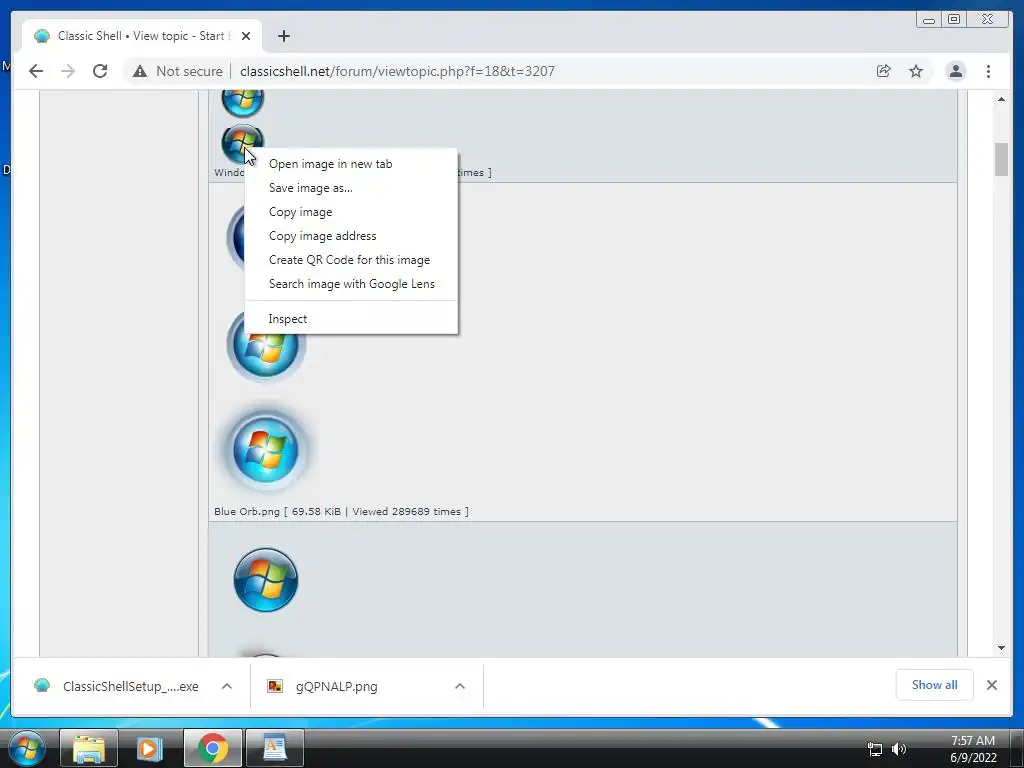
Task: Restore down the Chrome window
Action: (x=954, y=20)
